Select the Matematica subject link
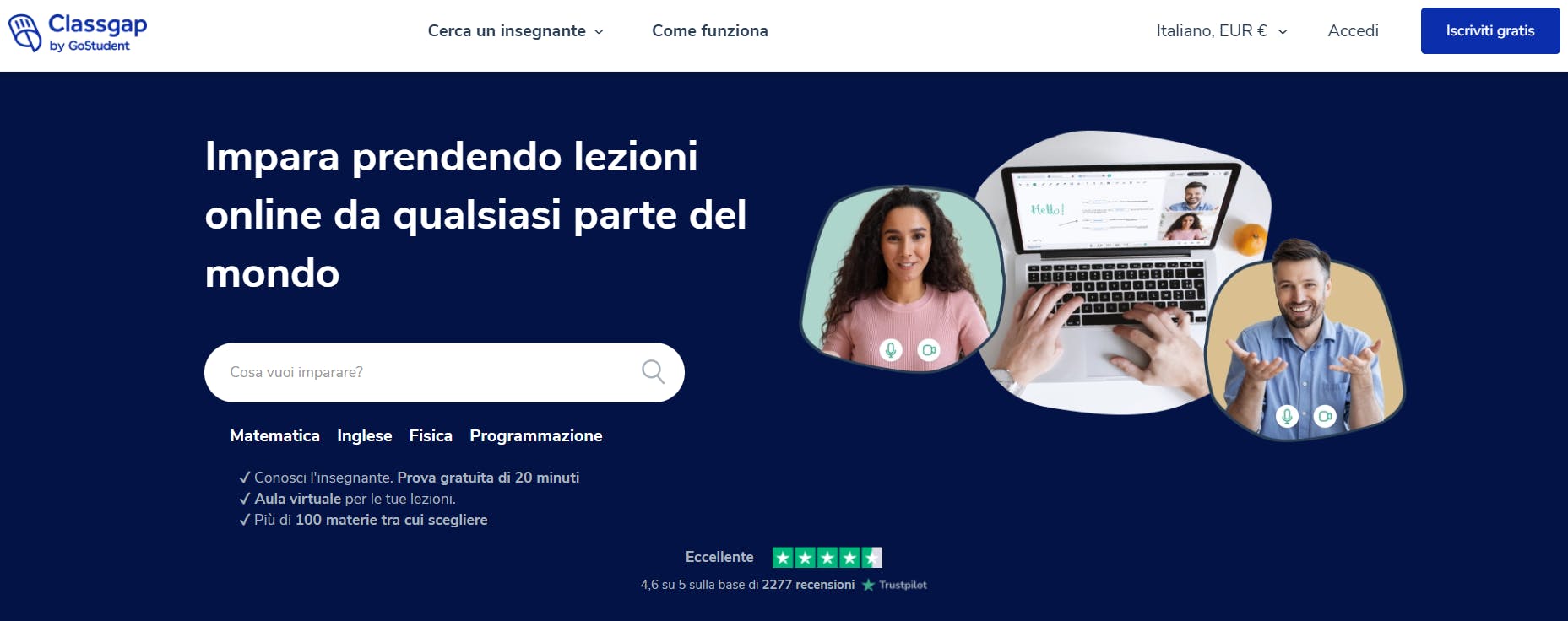 click(274, 436)
